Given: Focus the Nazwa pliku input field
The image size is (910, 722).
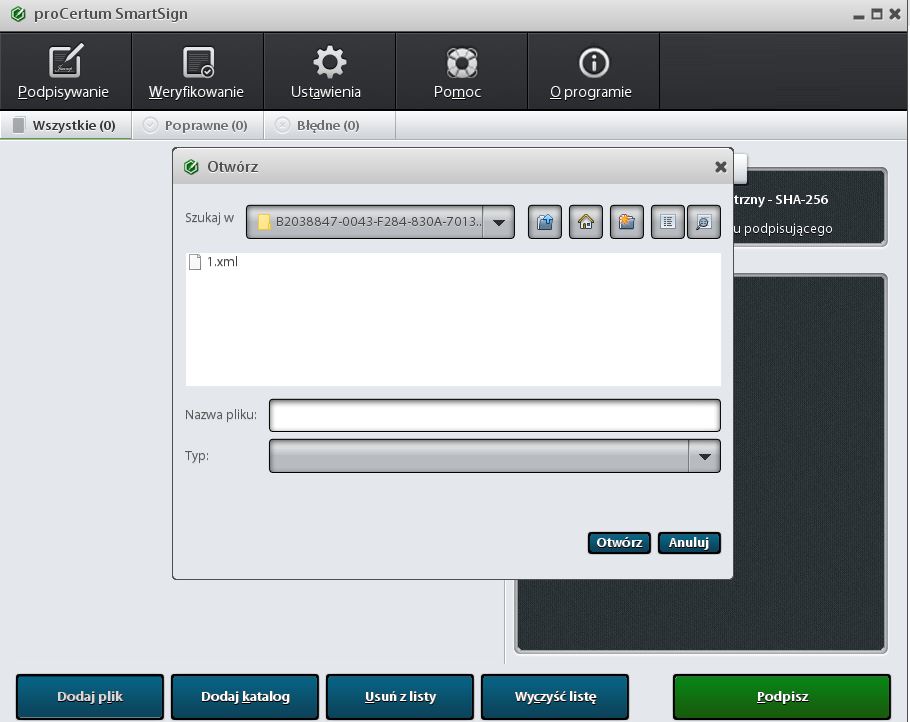Looking at the screenshot, I should point(494,415).
